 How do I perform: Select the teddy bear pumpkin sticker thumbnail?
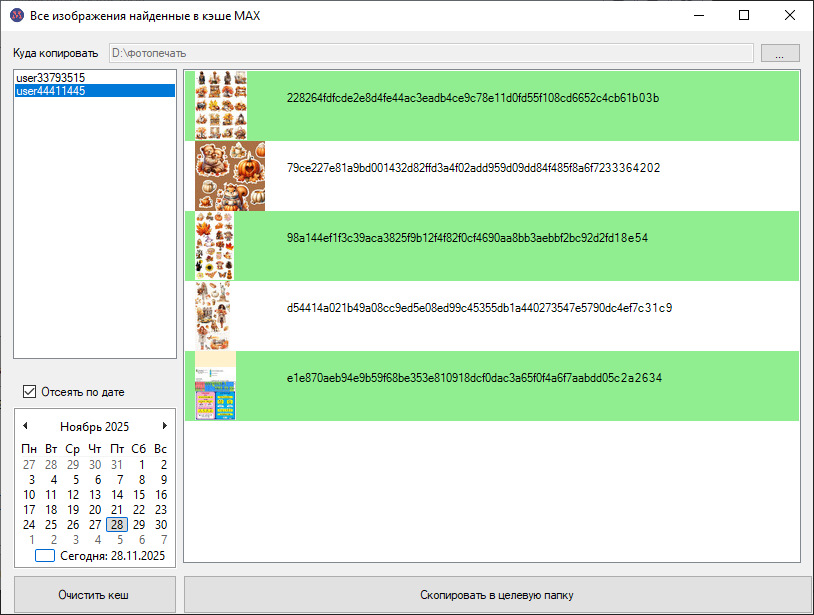pos(229,176)
